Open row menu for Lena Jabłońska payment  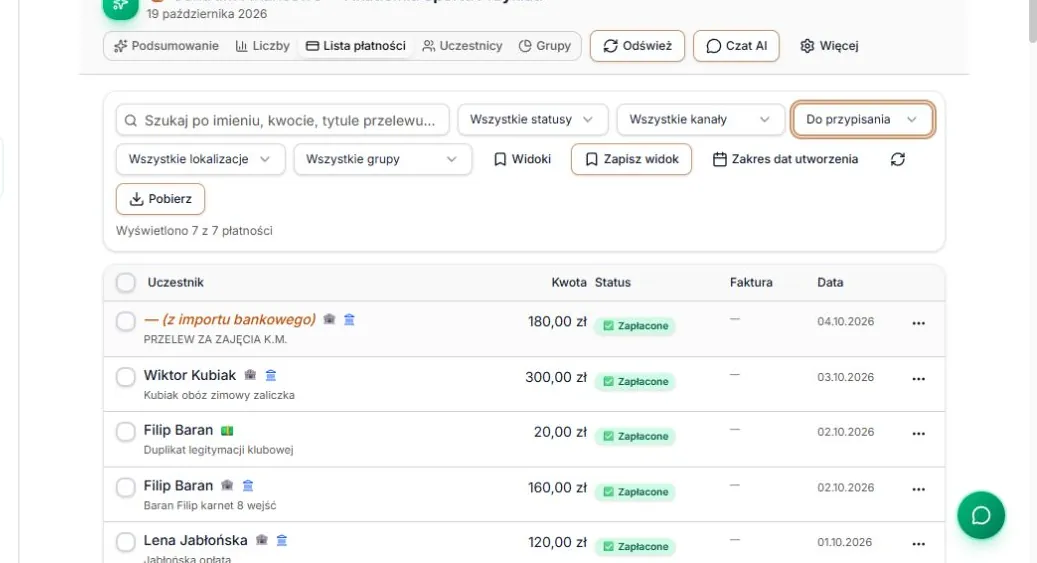pos(919,544)
